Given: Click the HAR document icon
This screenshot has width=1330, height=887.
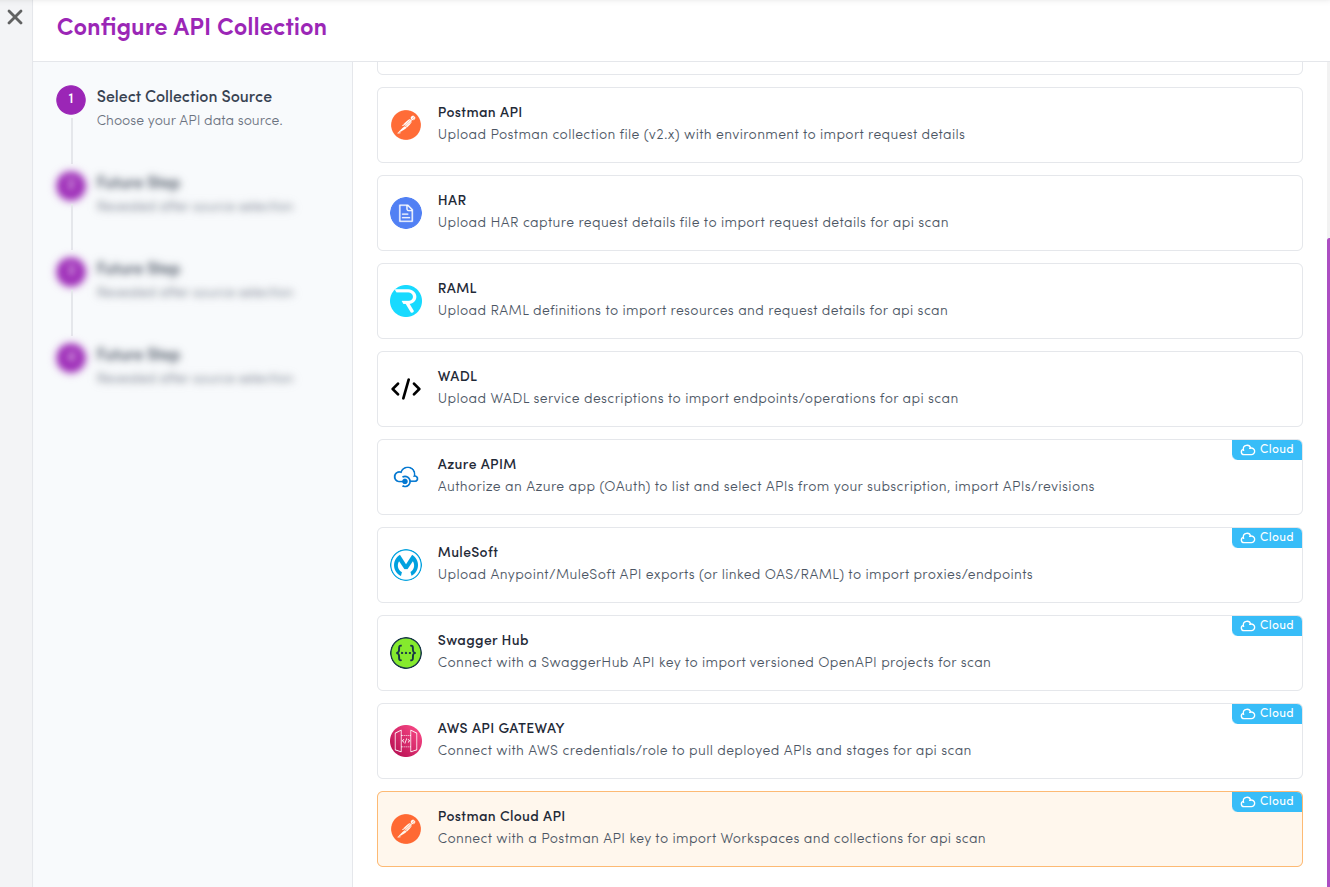Looking at the screenshot, I should [x=405, y=213].
